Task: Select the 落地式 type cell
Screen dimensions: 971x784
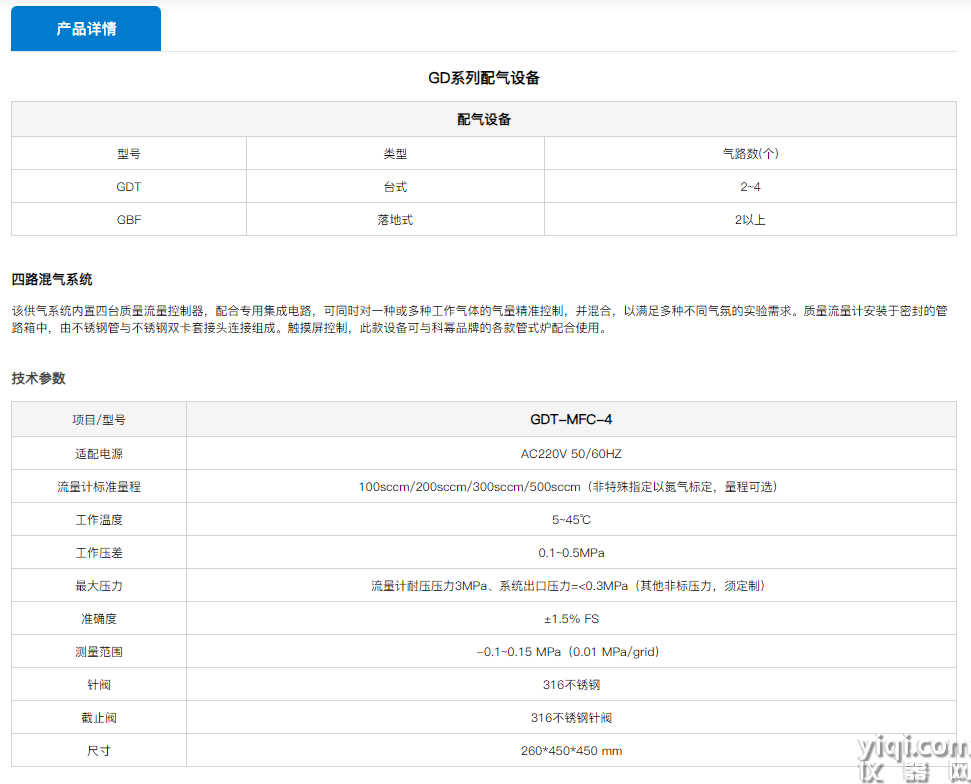Action: [395, 219]
